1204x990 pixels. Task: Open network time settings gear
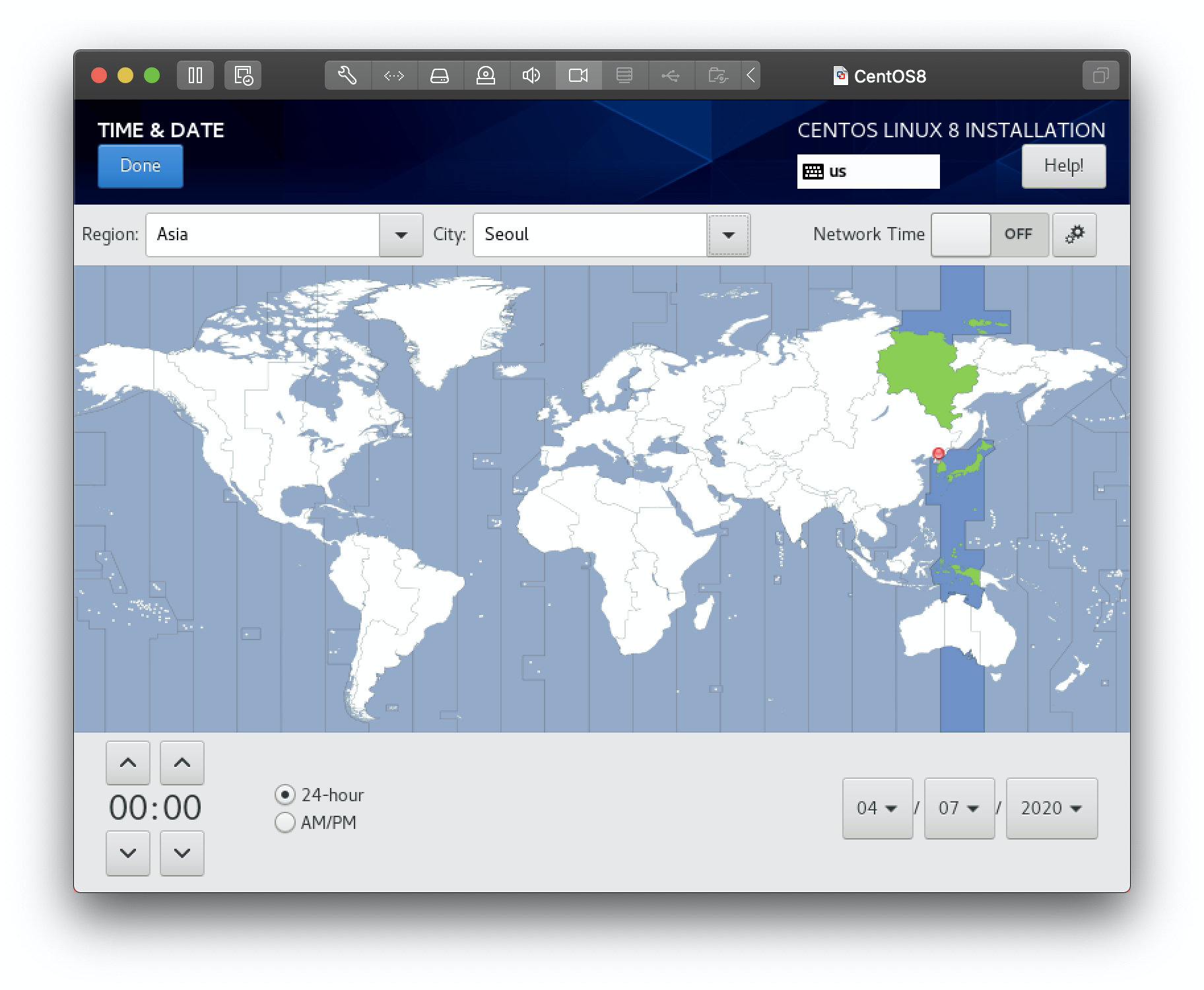click(x=1075, y=234)
